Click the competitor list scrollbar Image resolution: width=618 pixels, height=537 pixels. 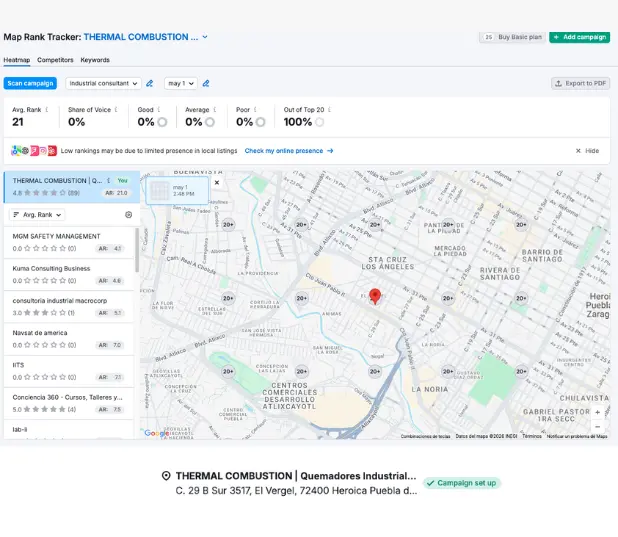click(137, 250)
